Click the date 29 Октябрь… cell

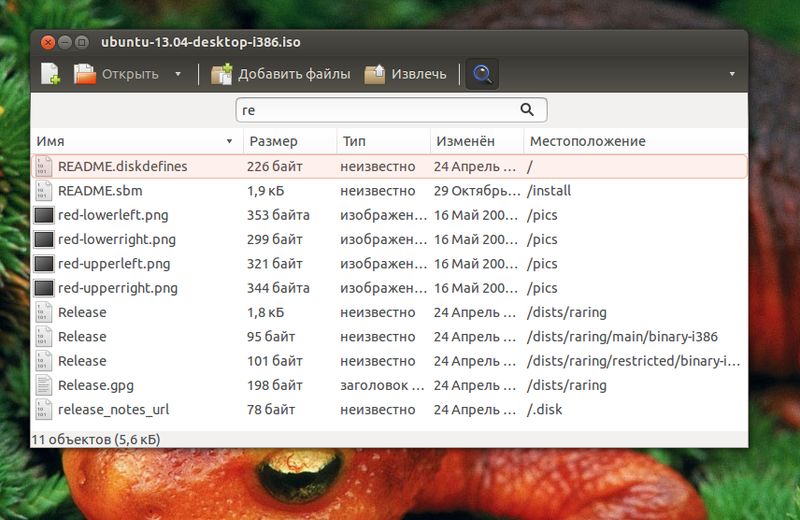477,191
